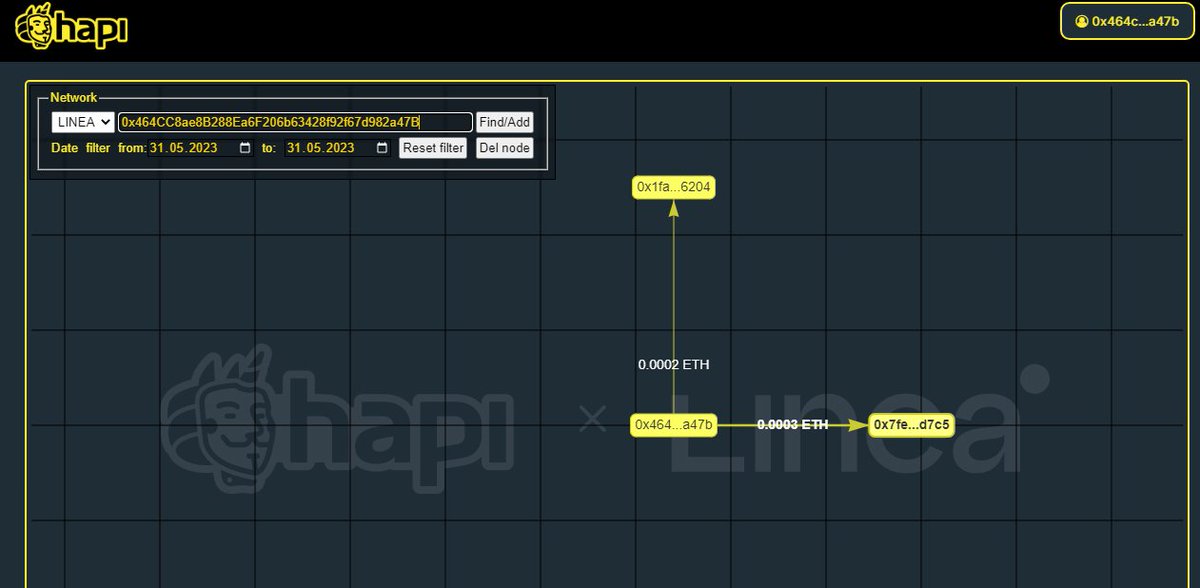Open the 'to' date field
Image resolution: width=1200 pixels, height=588 pixels.
pyautogui.click(x=338, y=148)
